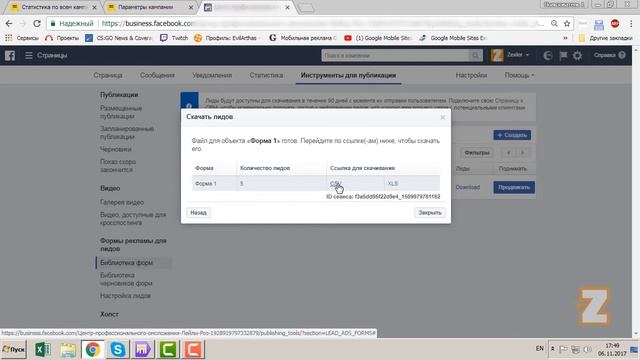Open Excel from the taskbar
The image size is (640, 360).
pyautogui.click(x=42, y=349)
